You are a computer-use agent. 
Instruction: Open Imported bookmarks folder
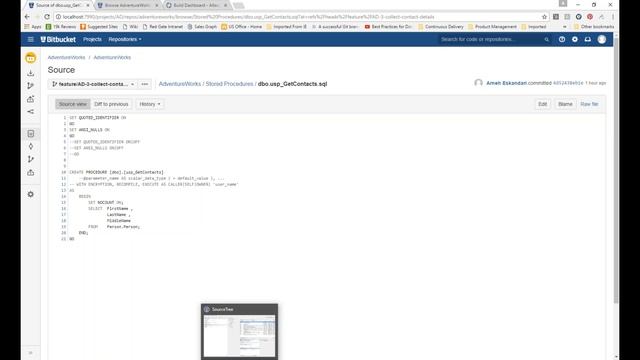[534, 27]
